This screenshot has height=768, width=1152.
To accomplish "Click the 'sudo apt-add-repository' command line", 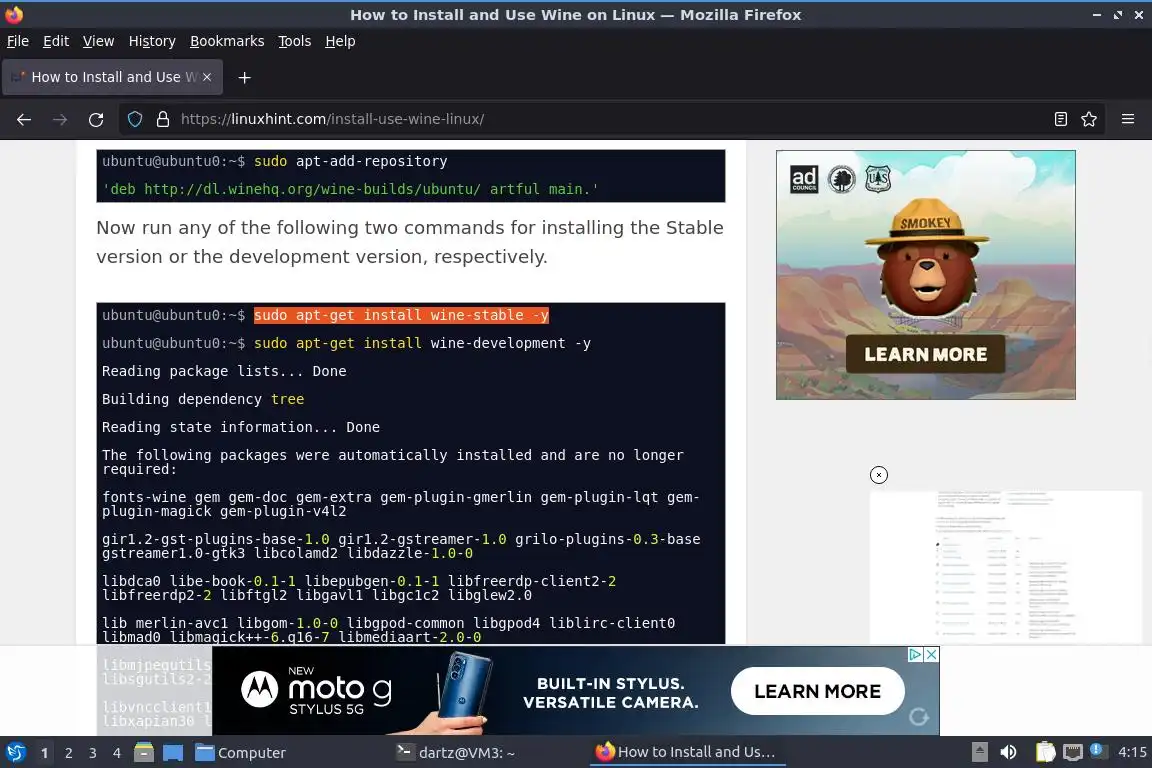I will coord(275,161).
